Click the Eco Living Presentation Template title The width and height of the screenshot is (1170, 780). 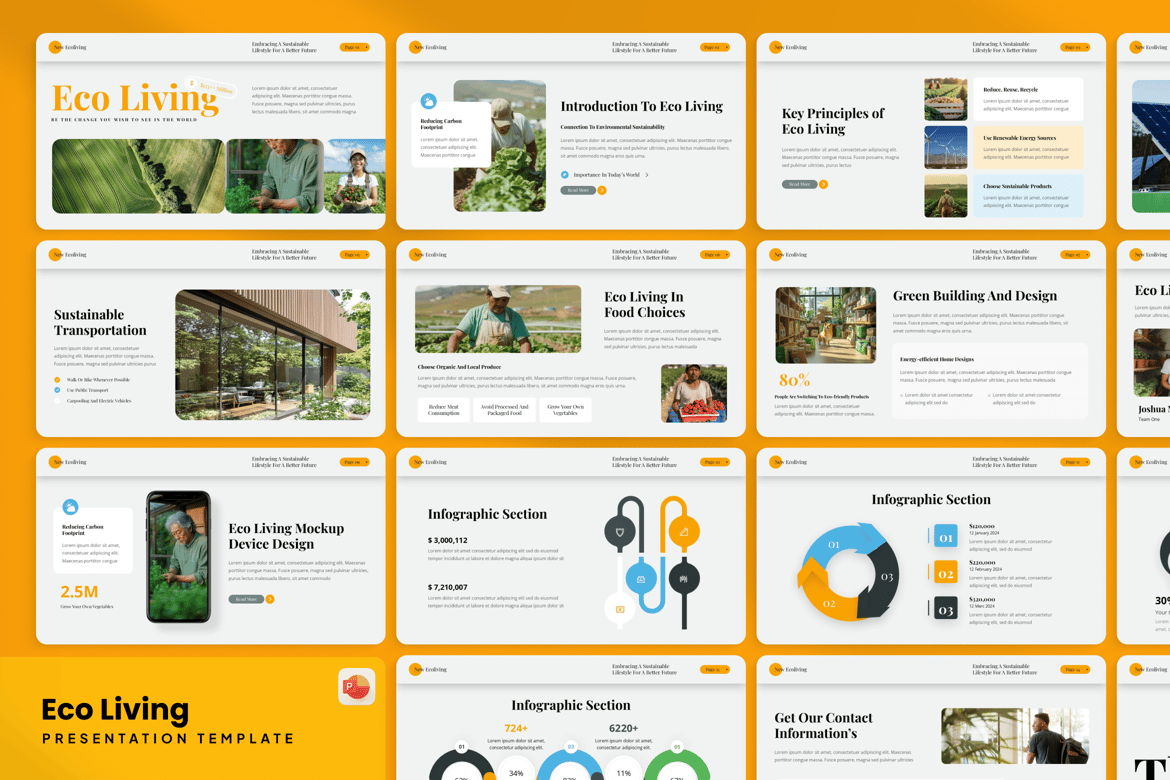(x=168, y=721)
